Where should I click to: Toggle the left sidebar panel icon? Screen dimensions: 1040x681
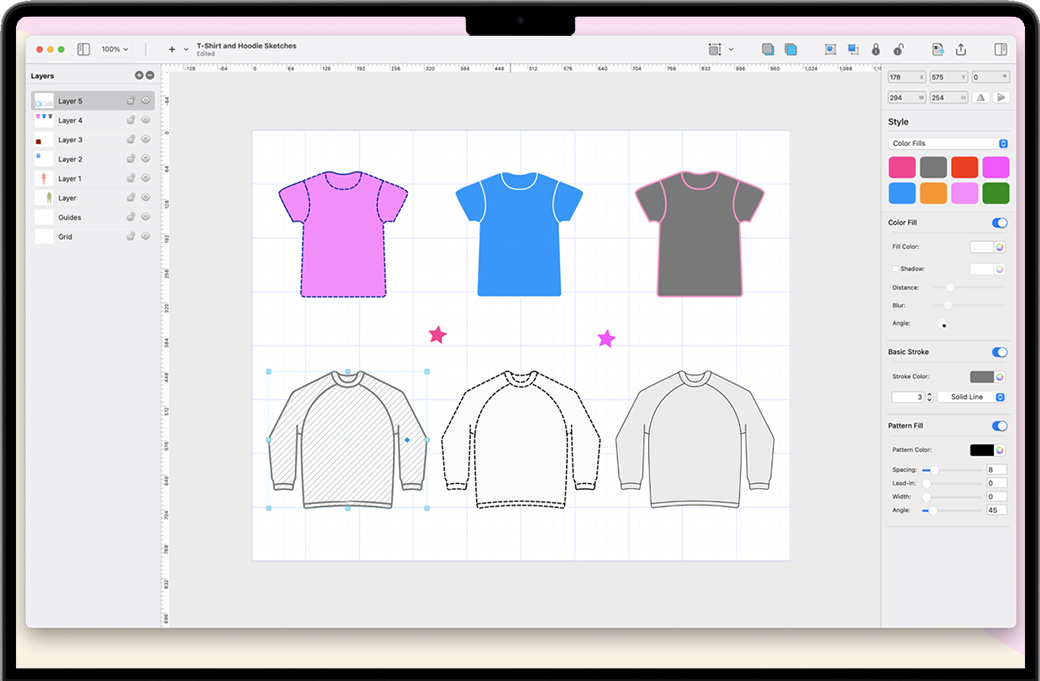[x=83, y=49]
